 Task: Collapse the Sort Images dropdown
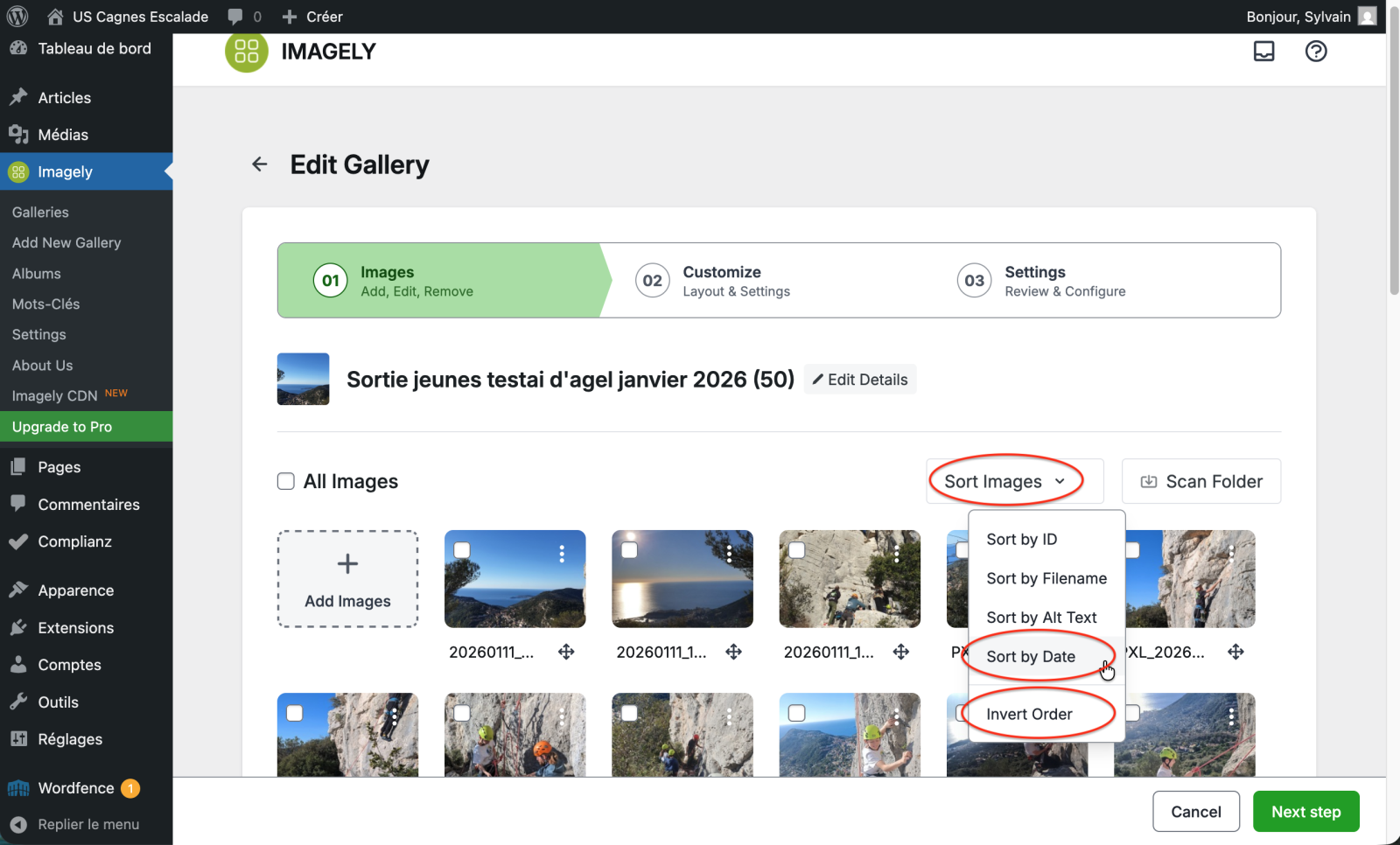pyautogui.click(x=1004, y=482)
